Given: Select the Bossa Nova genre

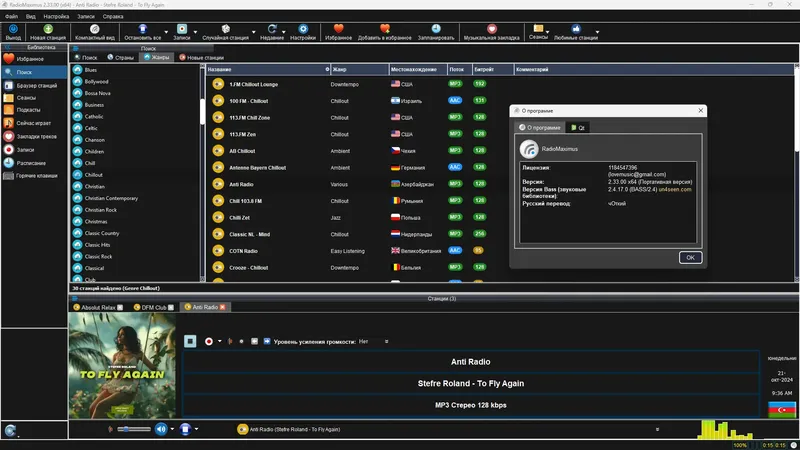Looking at the screenshot, I should (x=97, y=93).
